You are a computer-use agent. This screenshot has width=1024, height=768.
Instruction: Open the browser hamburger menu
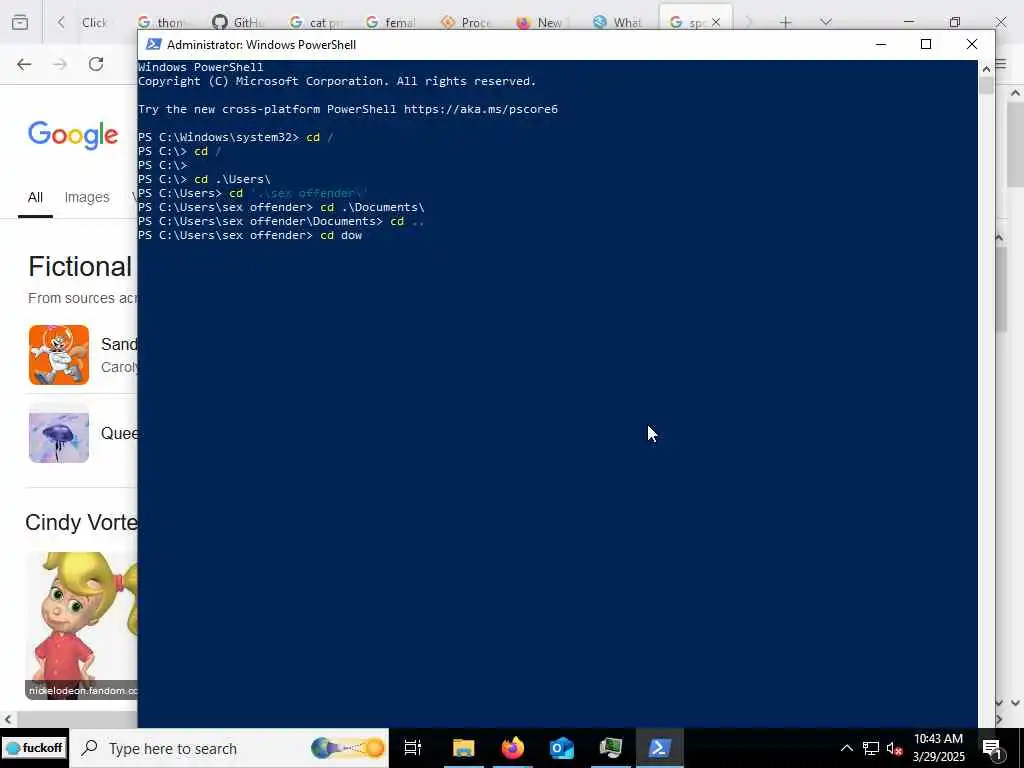pos(1001,64)
